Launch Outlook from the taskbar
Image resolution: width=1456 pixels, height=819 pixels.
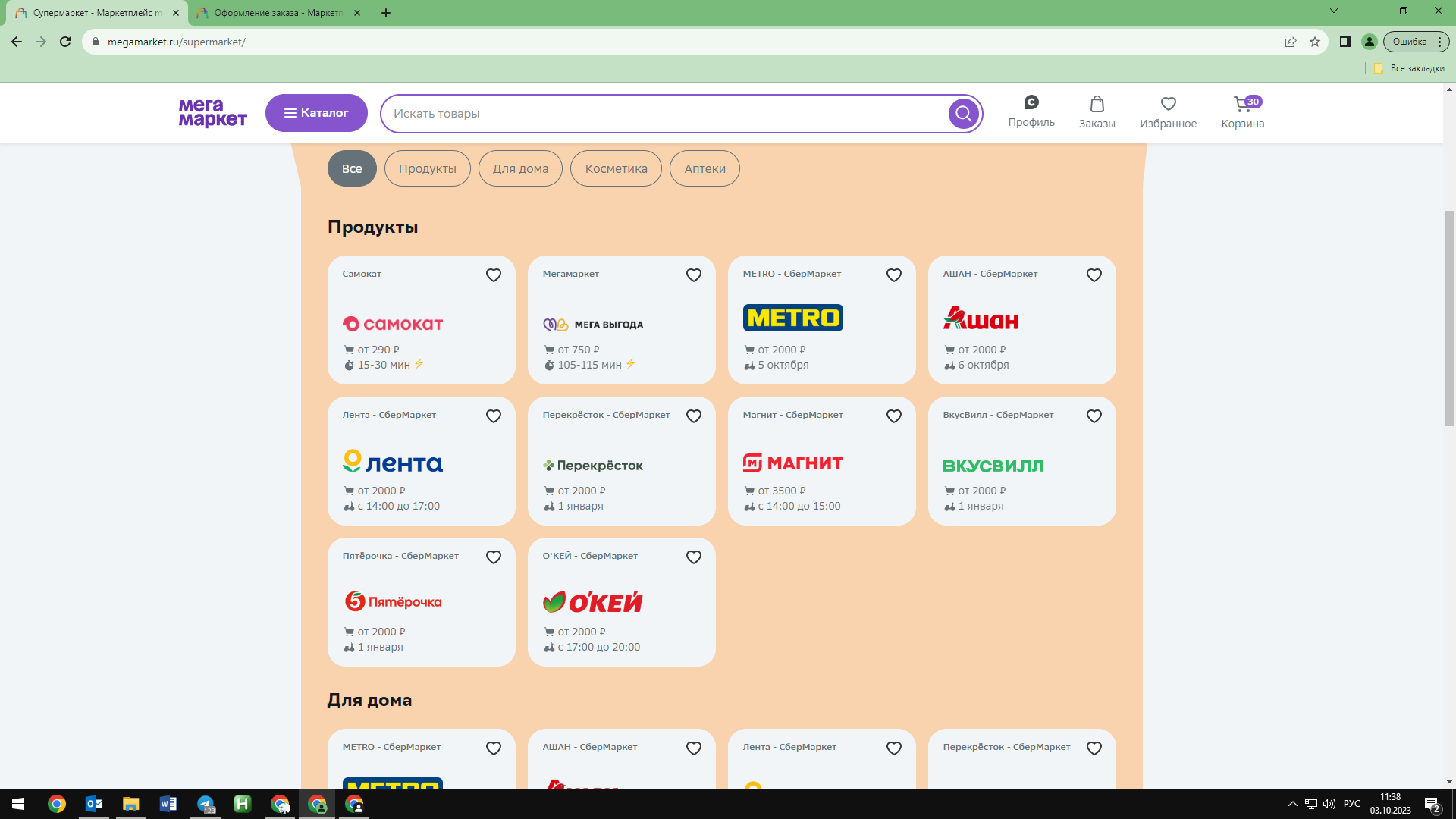point(94,804)
